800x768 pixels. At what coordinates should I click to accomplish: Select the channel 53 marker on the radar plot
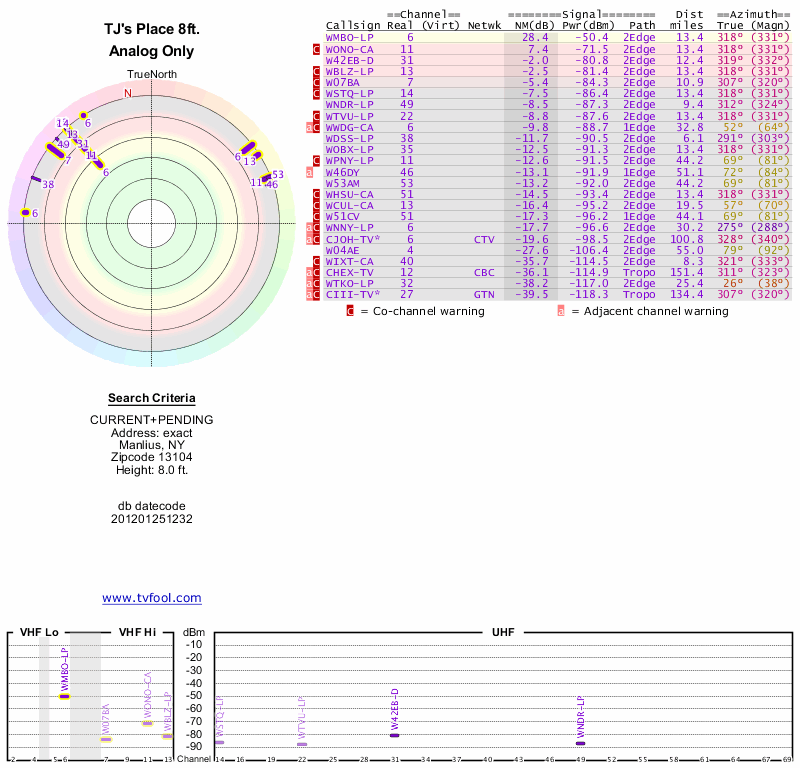266,177
